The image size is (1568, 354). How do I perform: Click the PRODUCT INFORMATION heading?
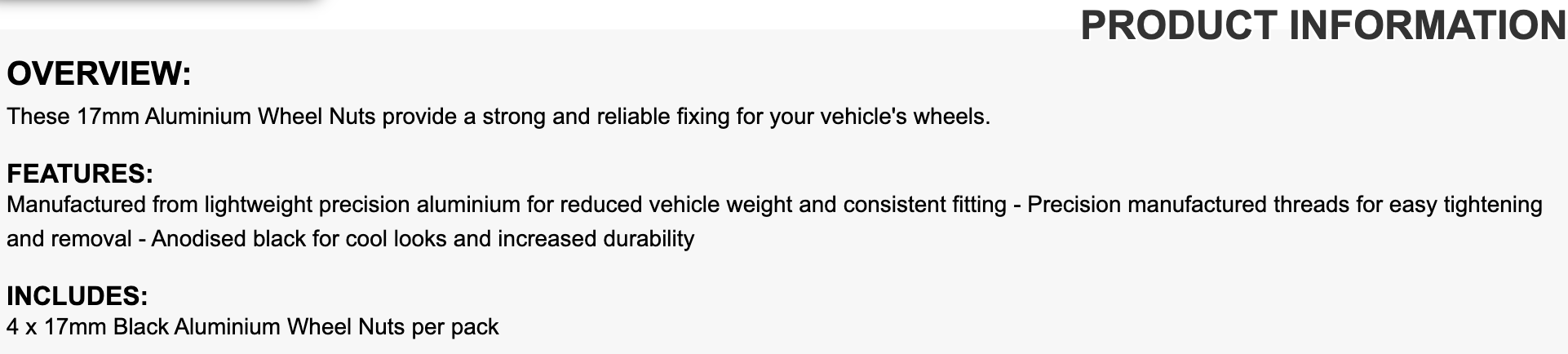coord(1322,25)
